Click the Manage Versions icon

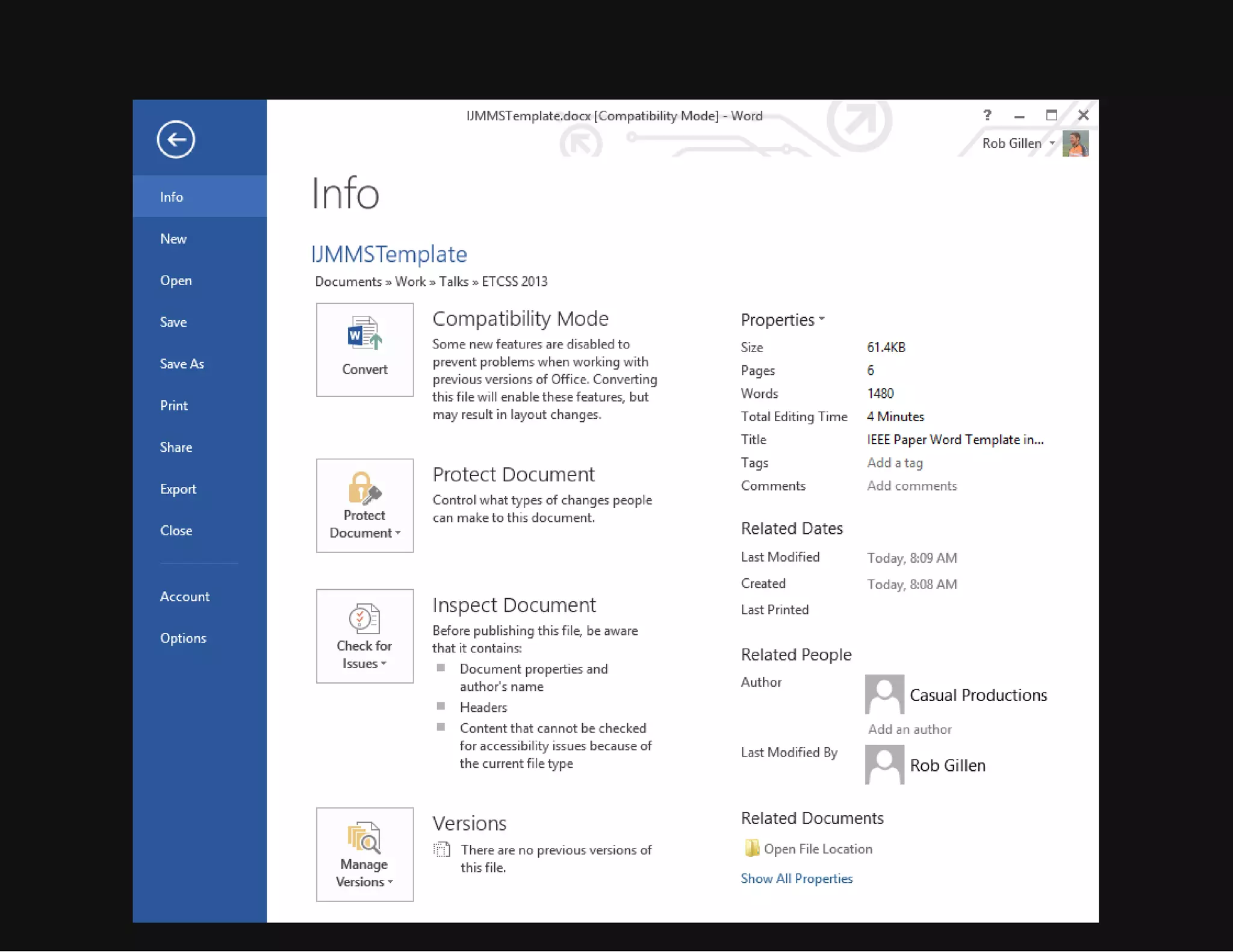click(x=364, y=838)
